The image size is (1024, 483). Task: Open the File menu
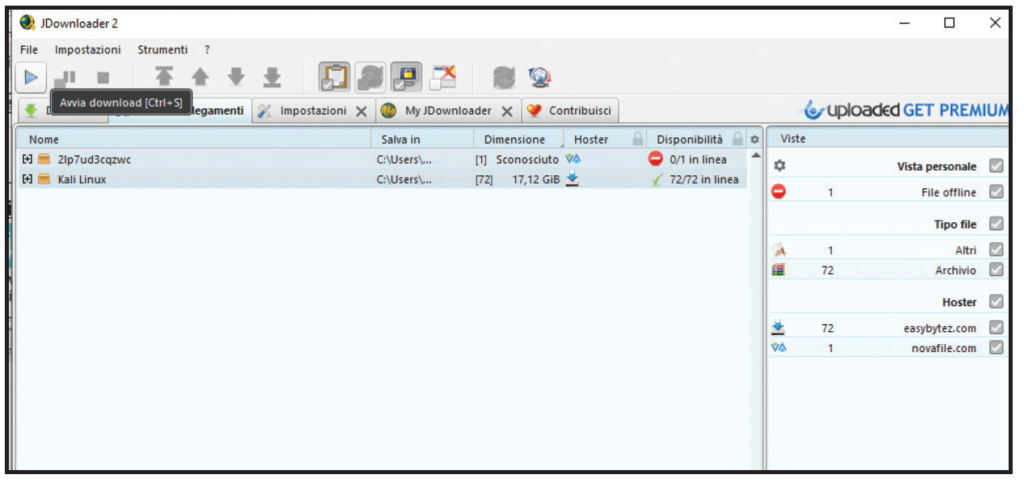click(29, 50)
